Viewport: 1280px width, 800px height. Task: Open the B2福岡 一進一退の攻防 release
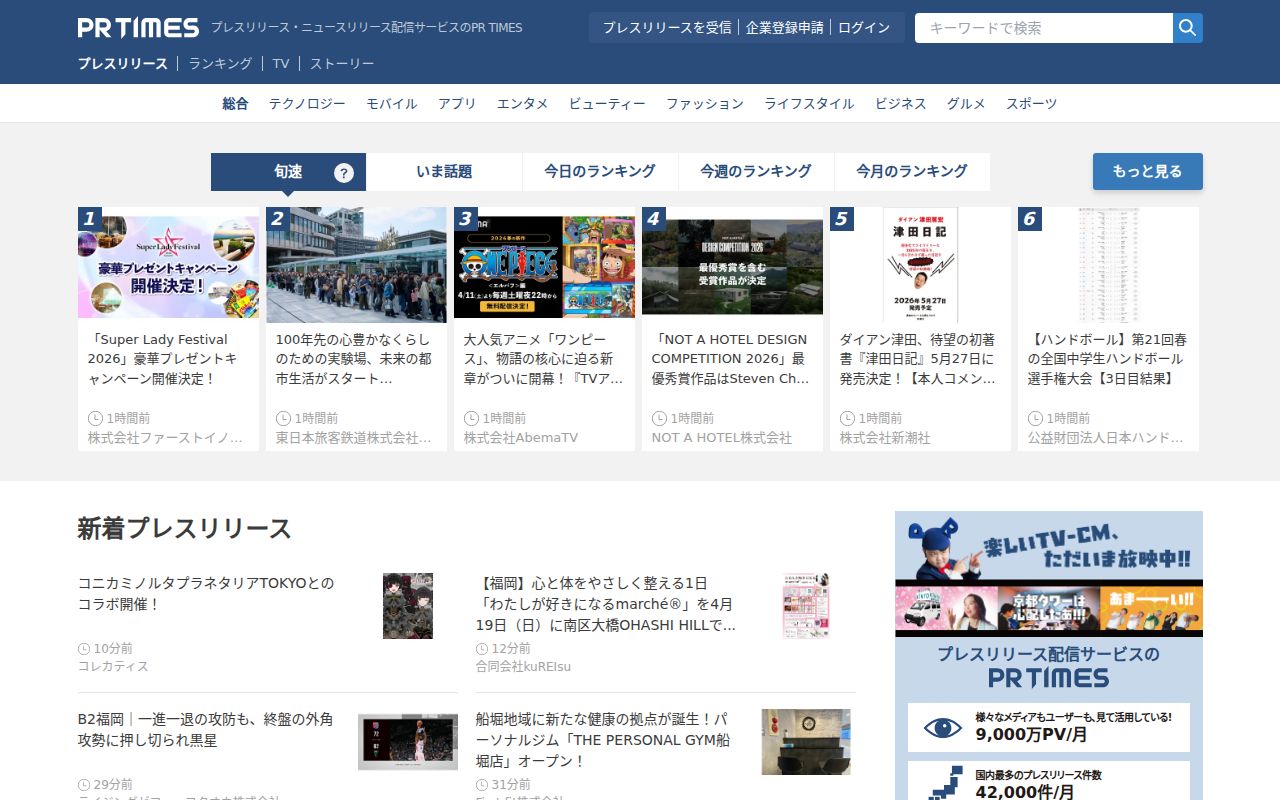[x=206, y=730]
